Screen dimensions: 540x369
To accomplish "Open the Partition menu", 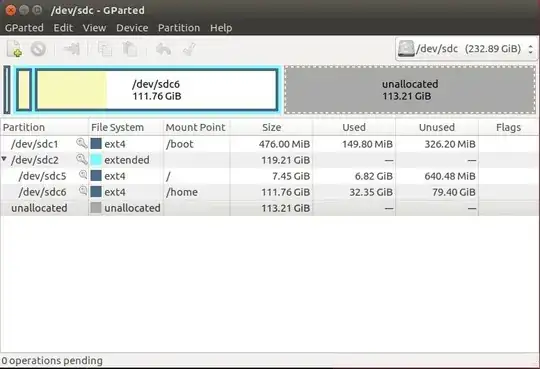I will pos(179,28).
